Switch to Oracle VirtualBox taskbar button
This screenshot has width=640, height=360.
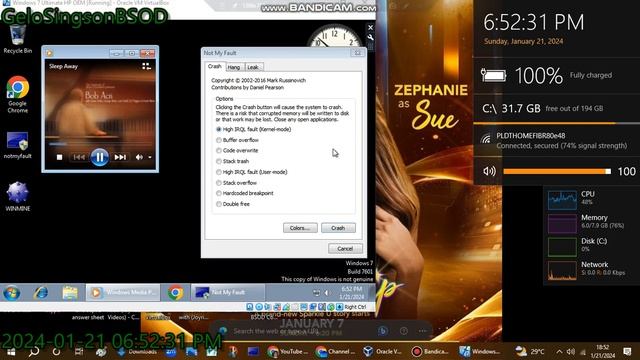pos(383,351)
